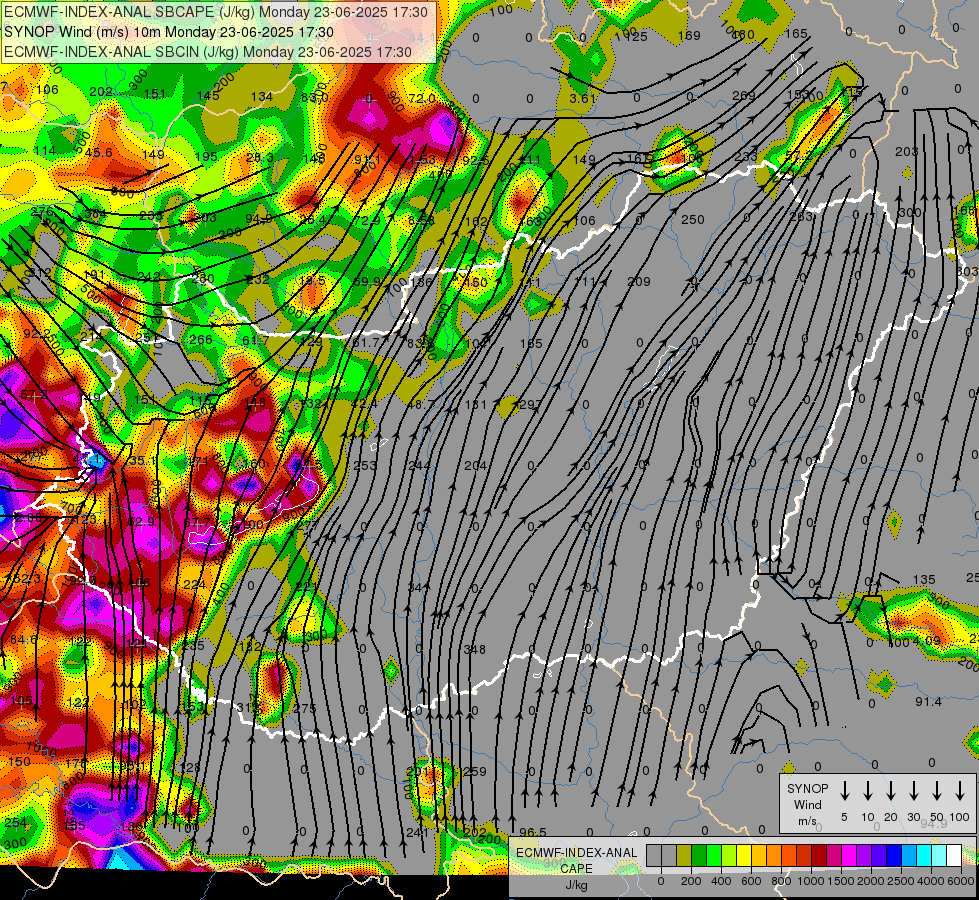The image size is (979, 900).
Task: Click the map value 275
Action: (305, 708)
